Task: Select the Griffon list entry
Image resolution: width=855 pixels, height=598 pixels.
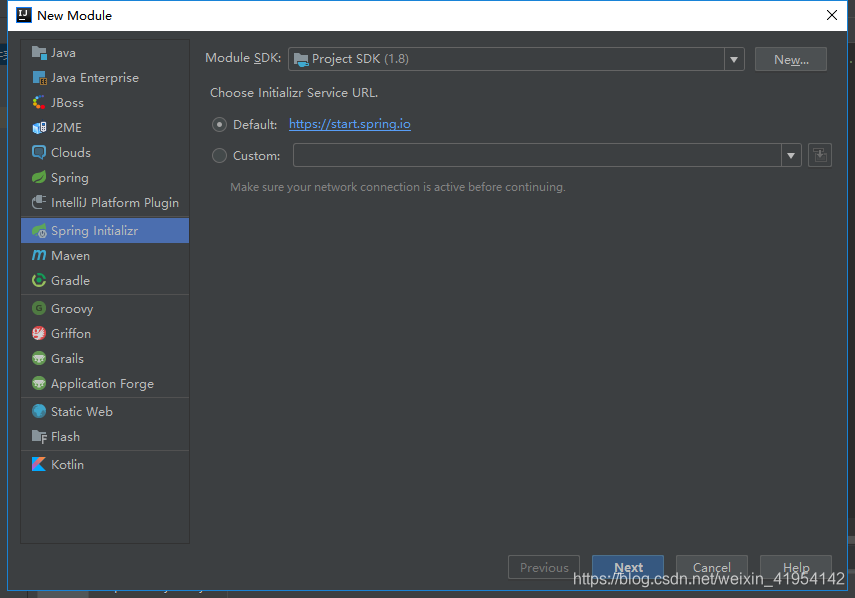Action: 105,334
